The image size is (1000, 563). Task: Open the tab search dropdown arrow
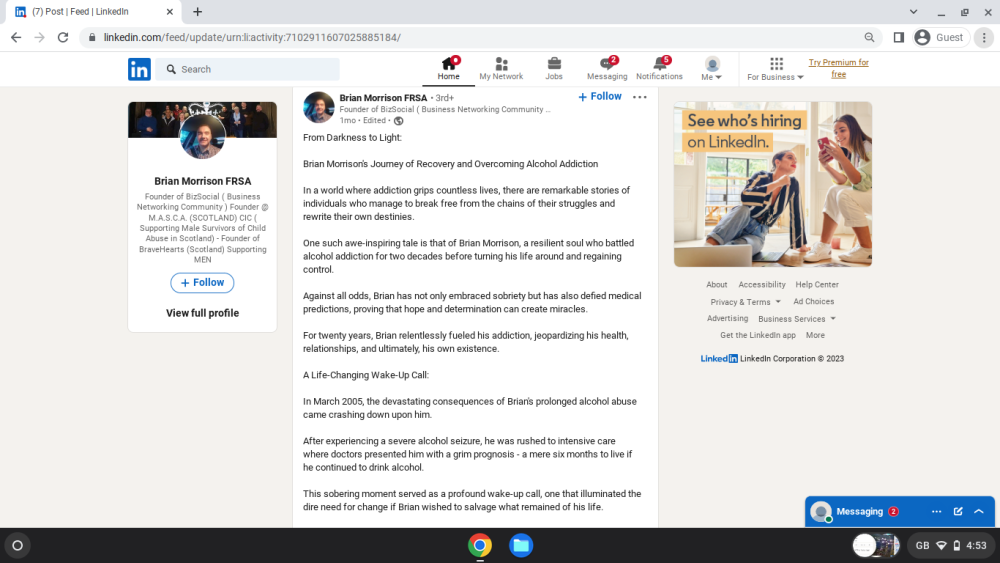coord(913,11)
